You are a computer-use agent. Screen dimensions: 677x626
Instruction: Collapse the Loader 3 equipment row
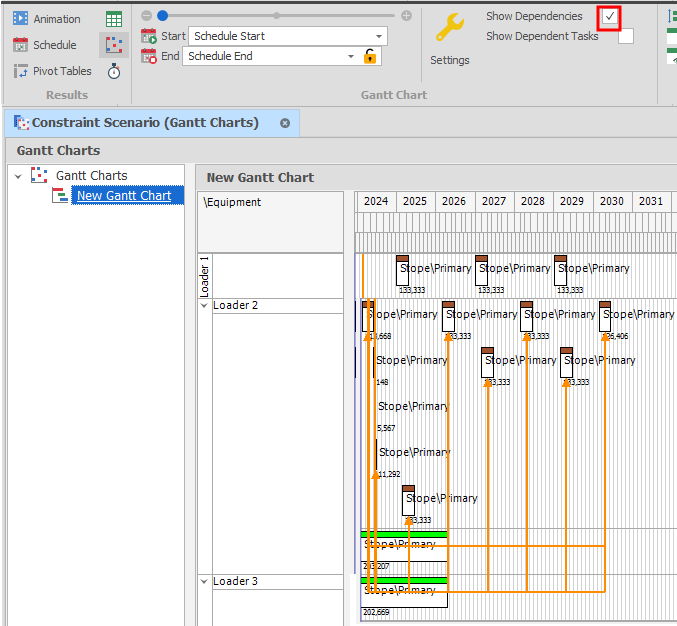[x=204, y=581]
